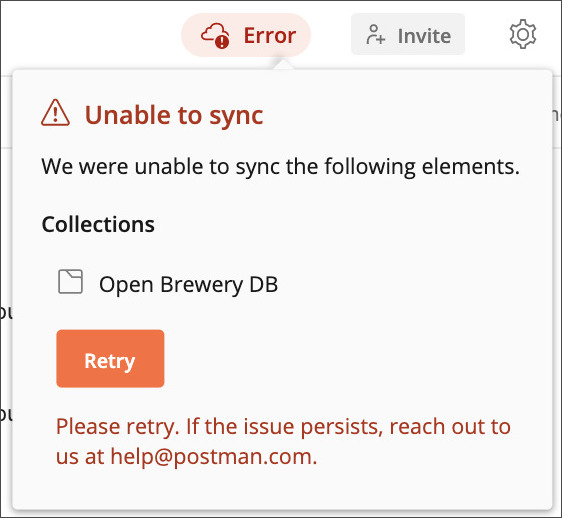Click the Please retry instruction text
Screen dimensions: 562x518
[283, 442]
